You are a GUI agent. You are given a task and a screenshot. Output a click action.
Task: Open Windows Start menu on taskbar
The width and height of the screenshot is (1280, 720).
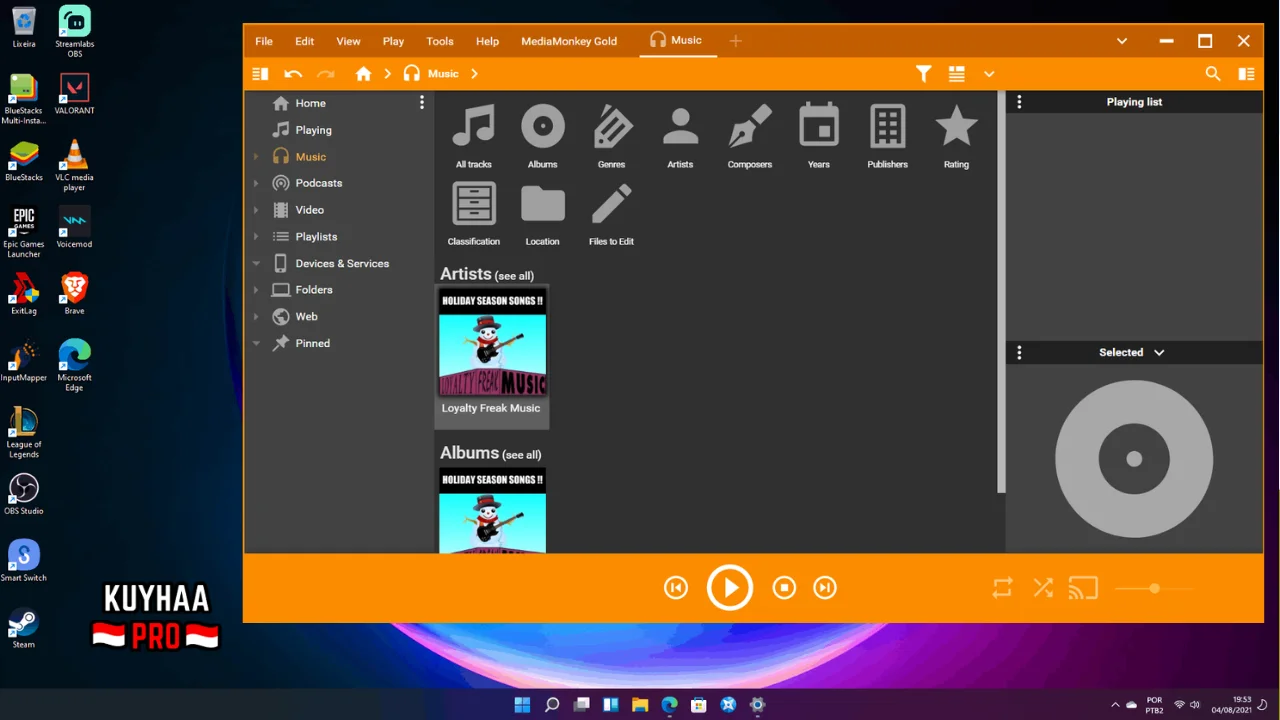pos(522,704)
